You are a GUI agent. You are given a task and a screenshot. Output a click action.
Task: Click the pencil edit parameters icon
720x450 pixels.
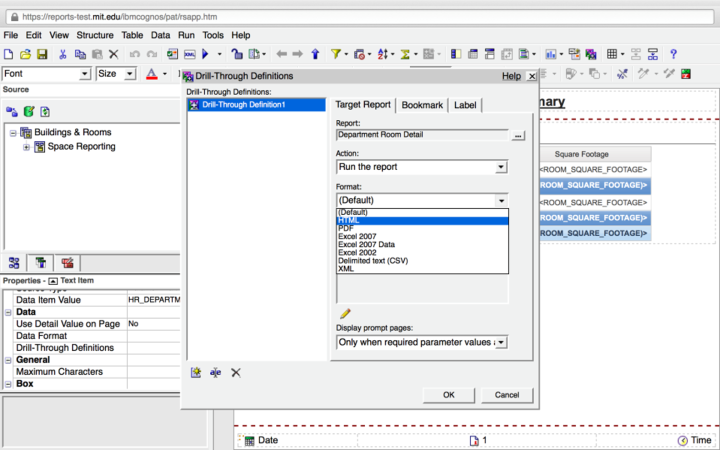345,314
